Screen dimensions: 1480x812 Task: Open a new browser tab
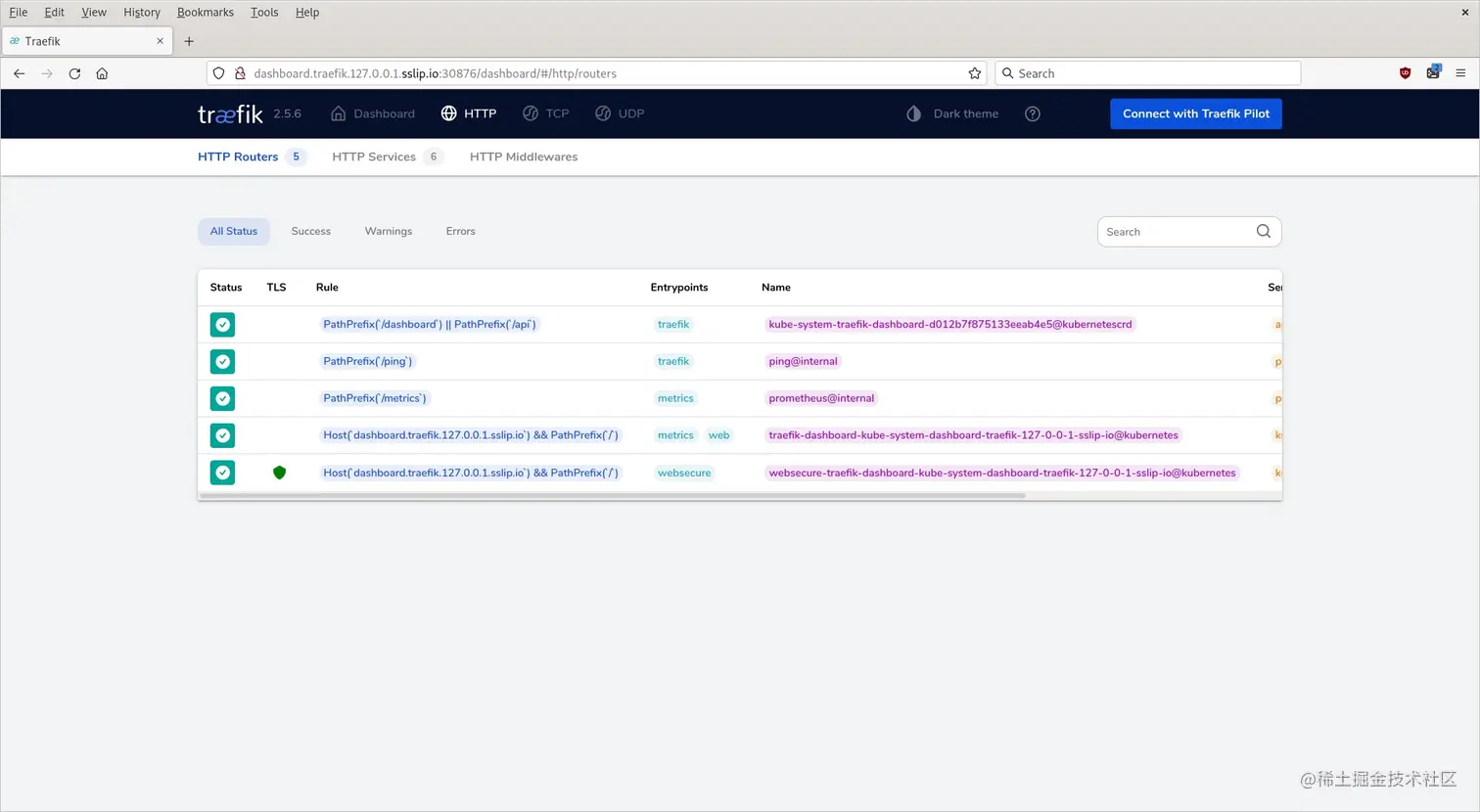click(189, 41)
